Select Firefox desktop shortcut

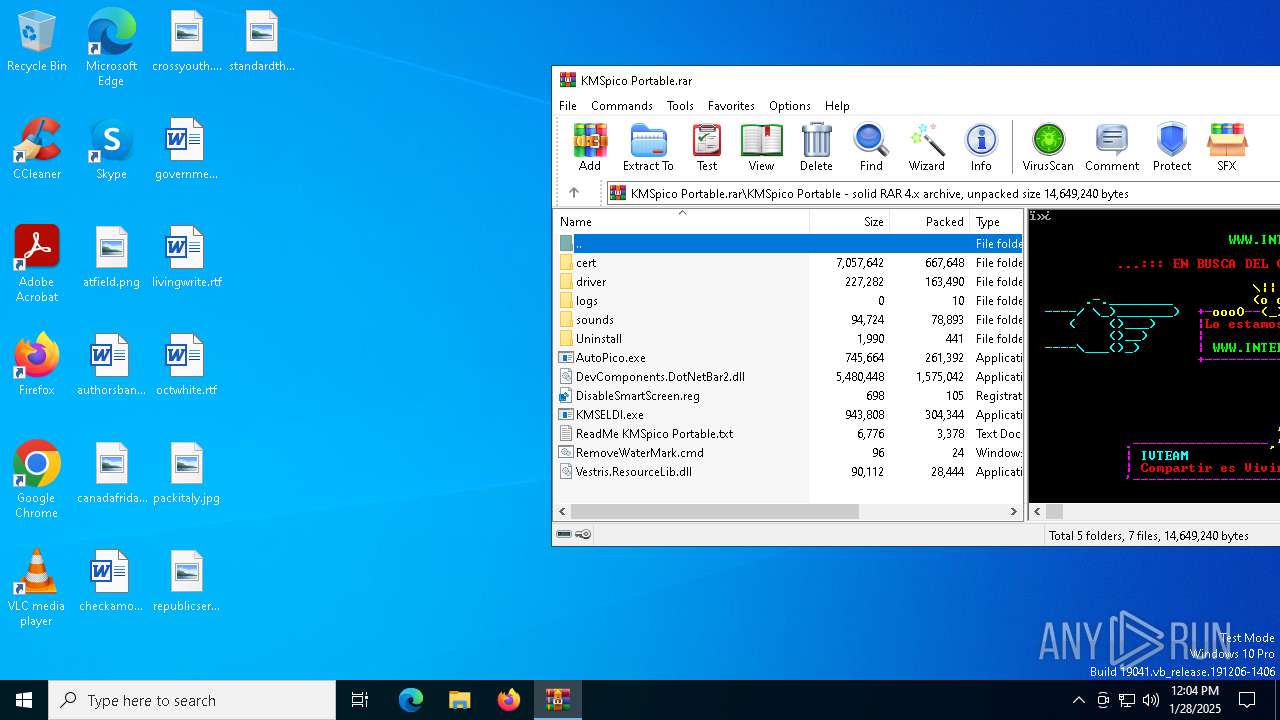coord(37,365)
